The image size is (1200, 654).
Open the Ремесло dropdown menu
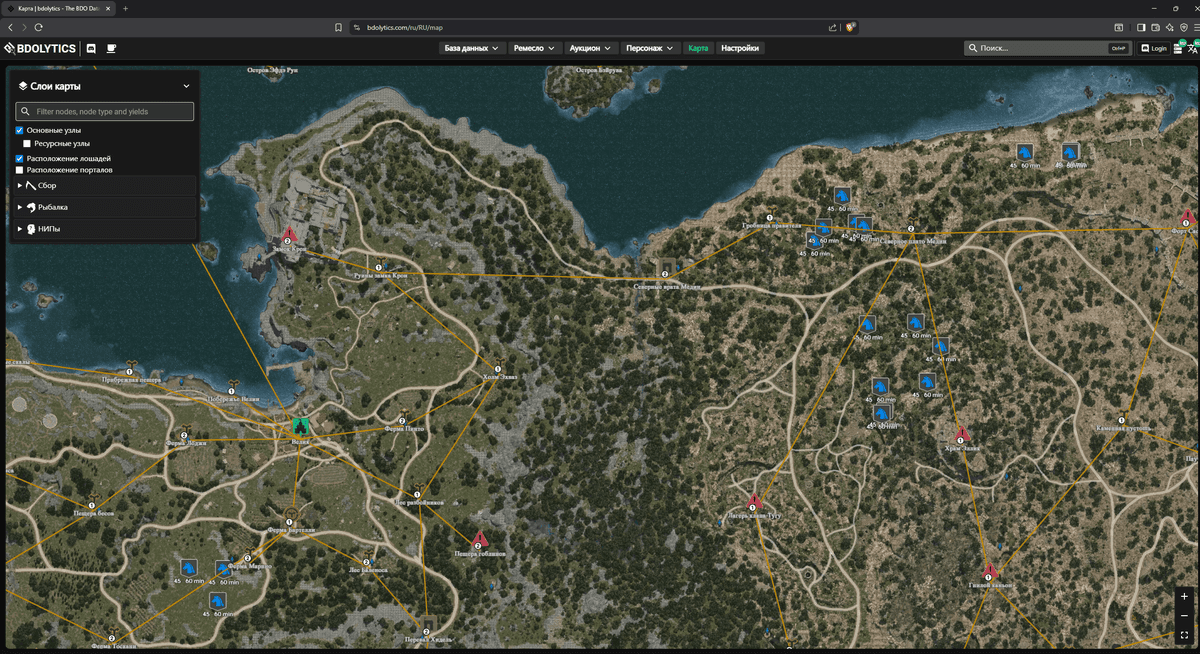(x=535, y=48)
